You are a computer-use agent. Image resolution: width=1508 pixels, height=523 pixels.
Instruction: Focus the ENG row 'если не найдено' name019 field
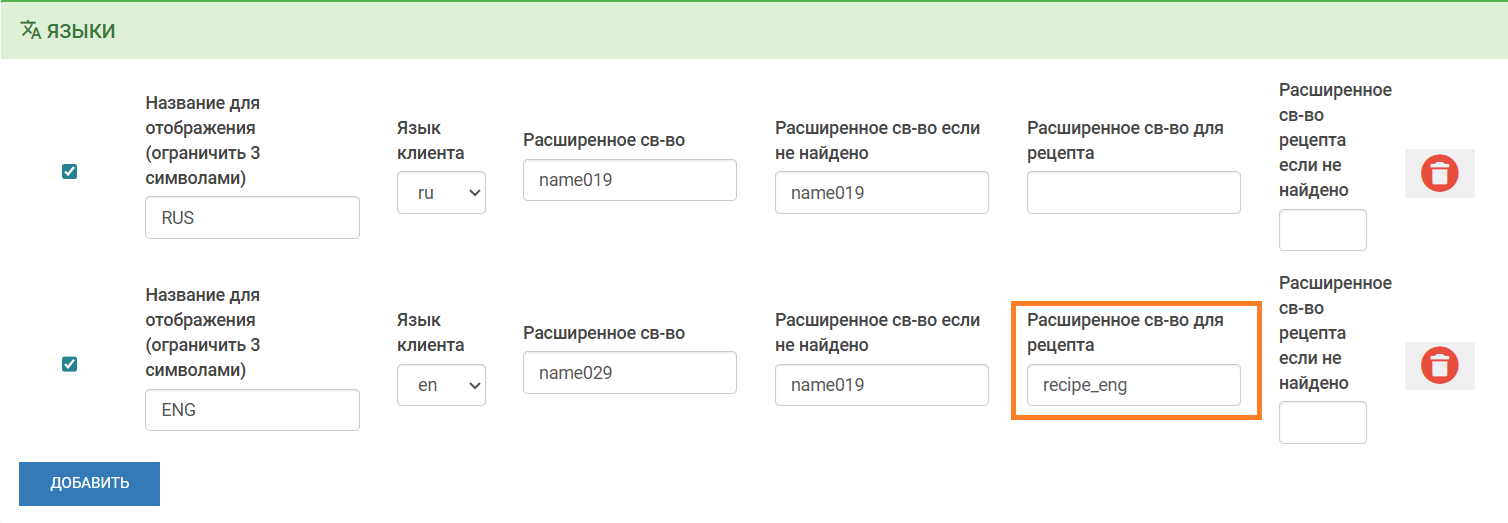click(x=881, y=385)
